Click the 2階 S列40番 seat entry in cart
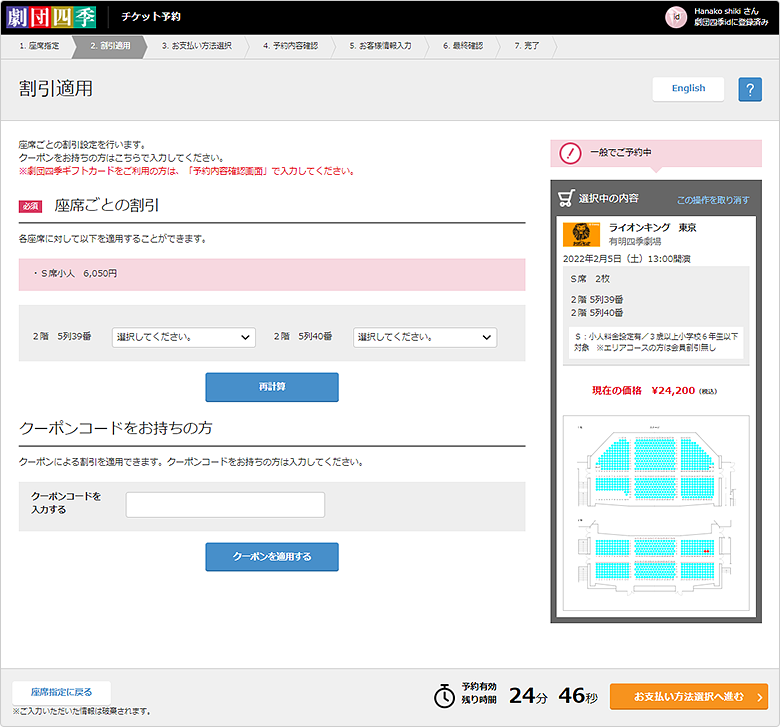The image size is (780, 727). pos(596,313)
